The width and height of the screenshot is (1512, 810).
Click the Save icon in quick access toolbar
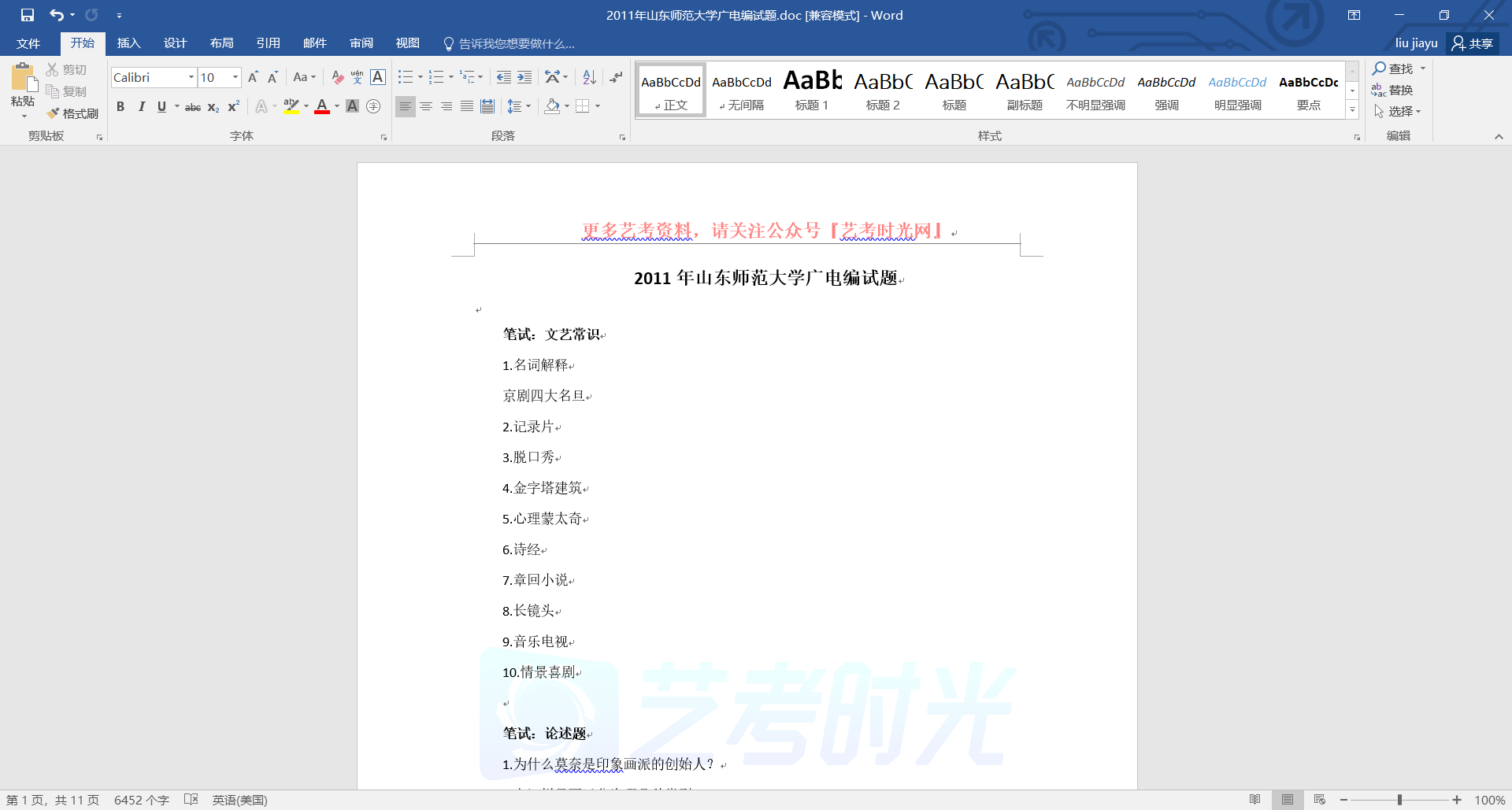pyautogui.click(x=28, y=15)
